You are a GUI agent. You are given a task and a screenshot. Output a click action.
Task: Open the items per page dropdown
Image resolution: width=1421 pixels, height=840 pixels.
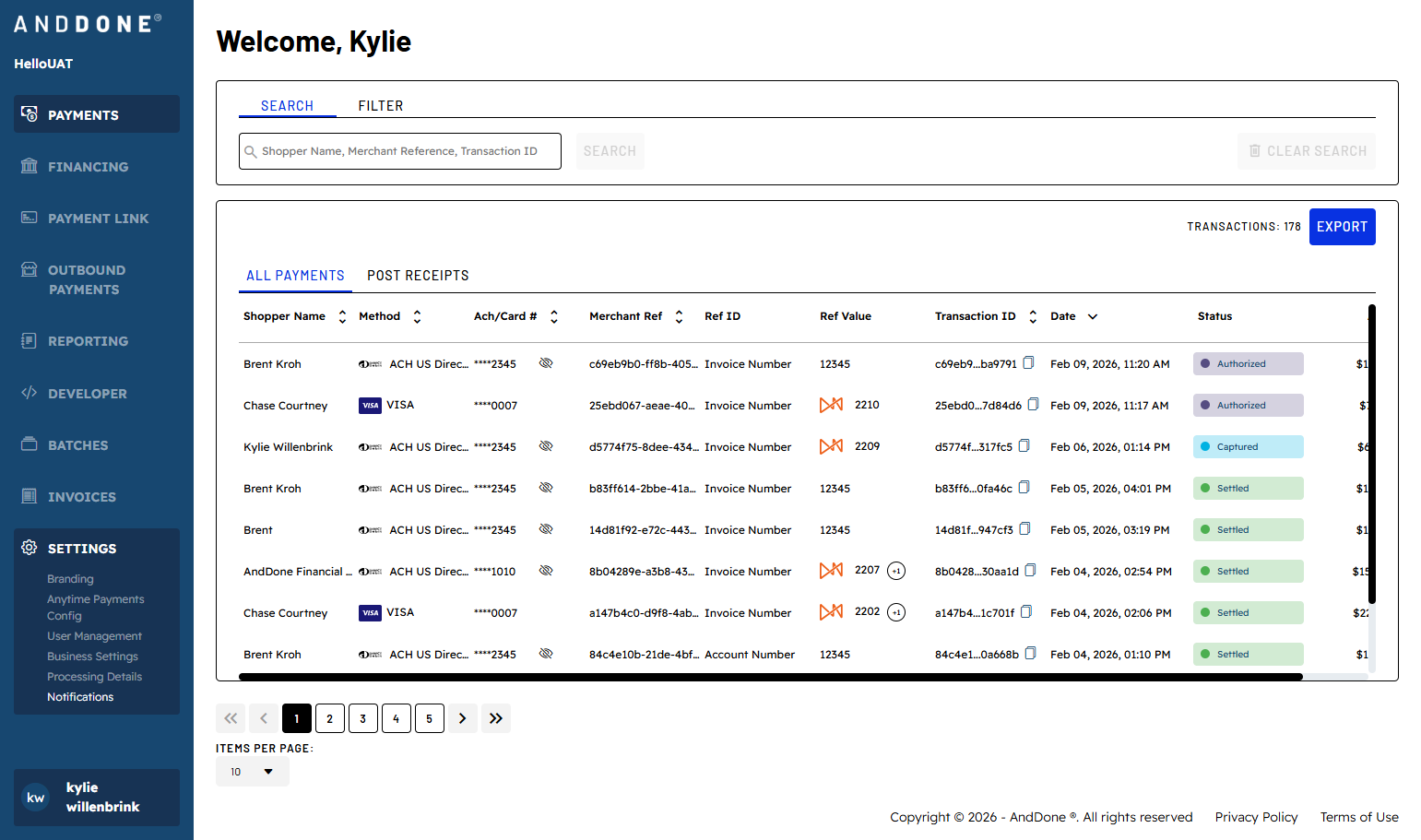click(x=253, y=772)
